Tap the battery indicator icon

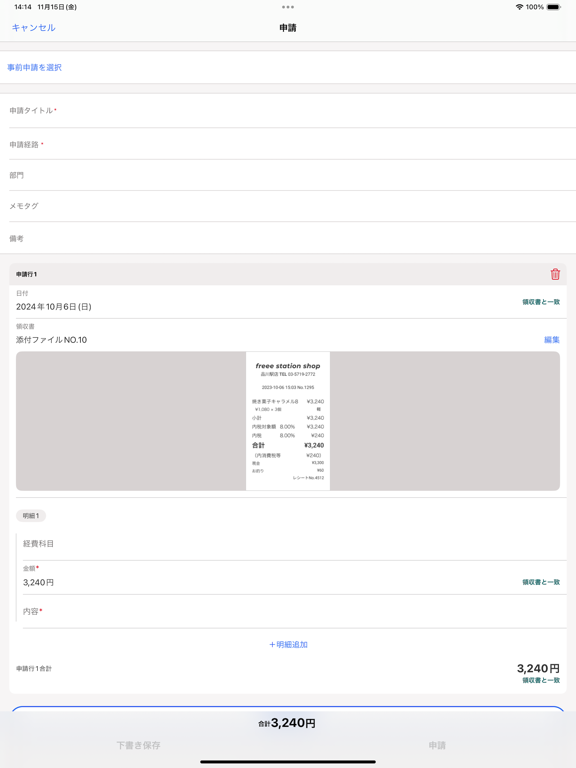click(553, 7)
